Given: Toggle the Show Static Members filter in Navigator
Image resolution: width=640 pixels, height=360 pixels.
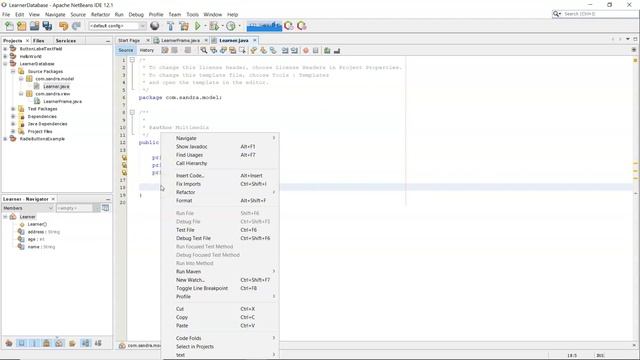Looking at the screenshot, I should (34, 343).
